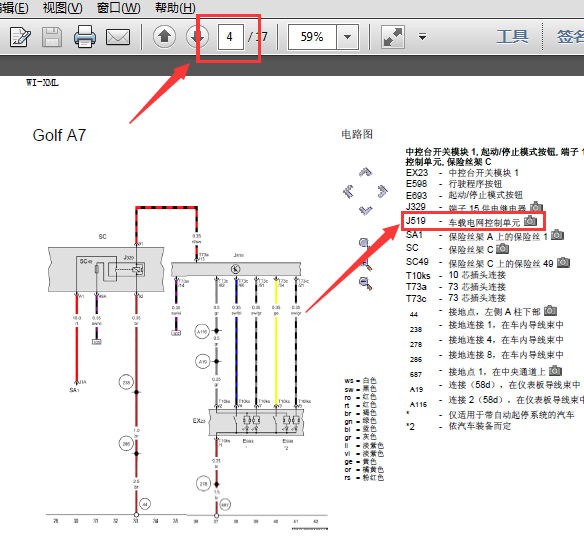
Task: Click the T73a 73 芯插头连接 entry
Action: (456, 287)
